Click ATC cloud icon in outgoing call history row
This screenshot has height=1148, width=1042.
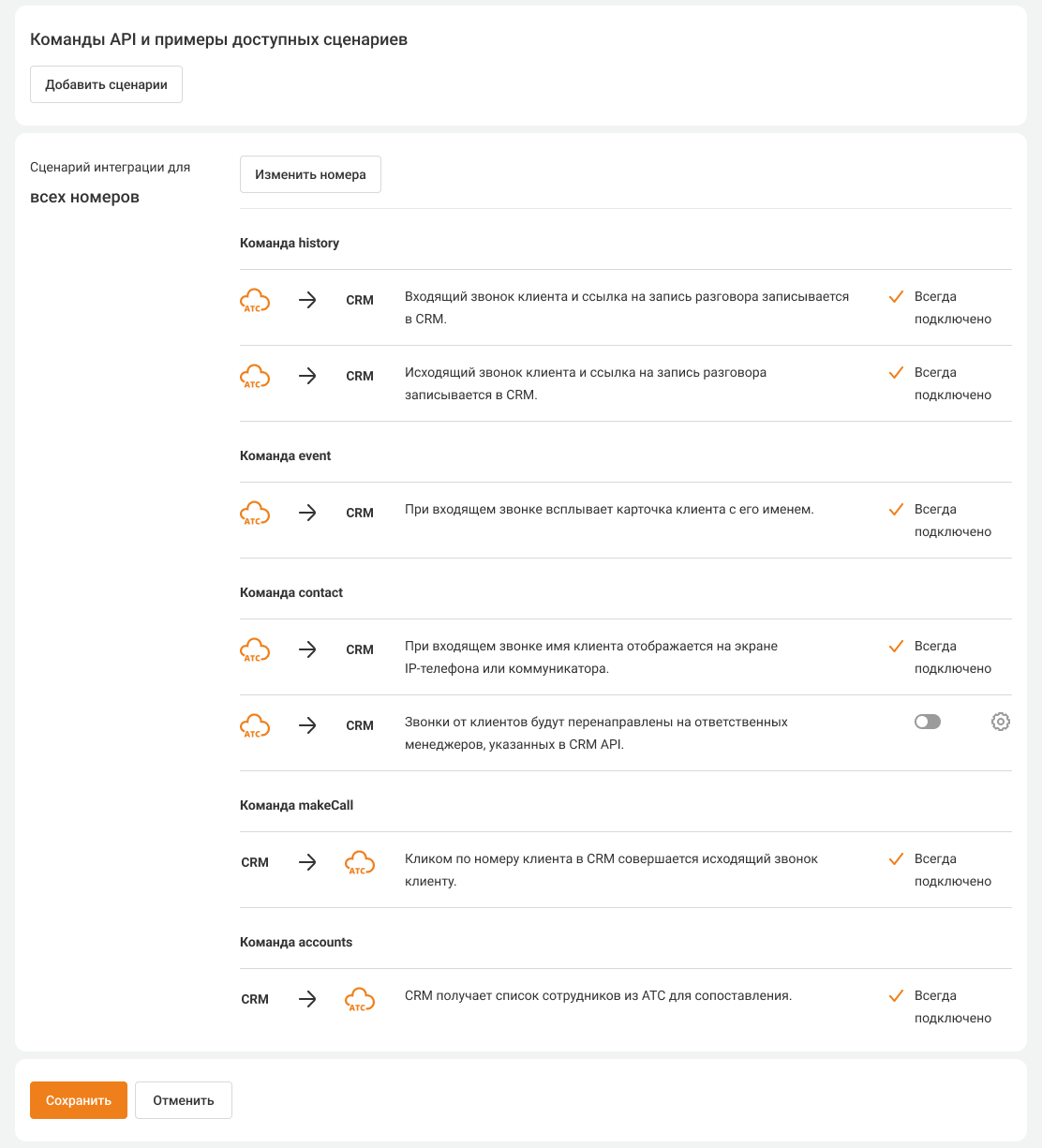(255, 377)
